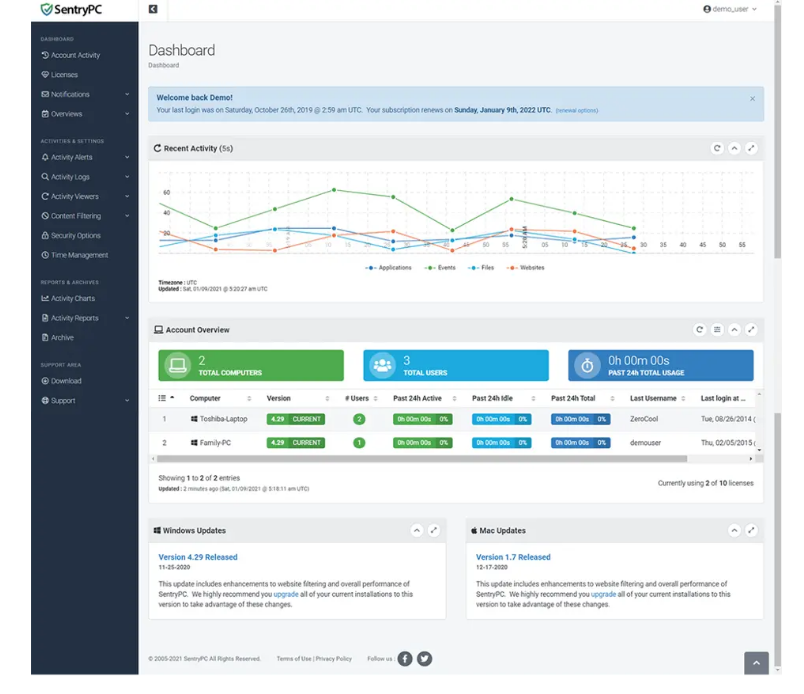Click upgrade link in Mac Updates

click(x=604, y=594)
